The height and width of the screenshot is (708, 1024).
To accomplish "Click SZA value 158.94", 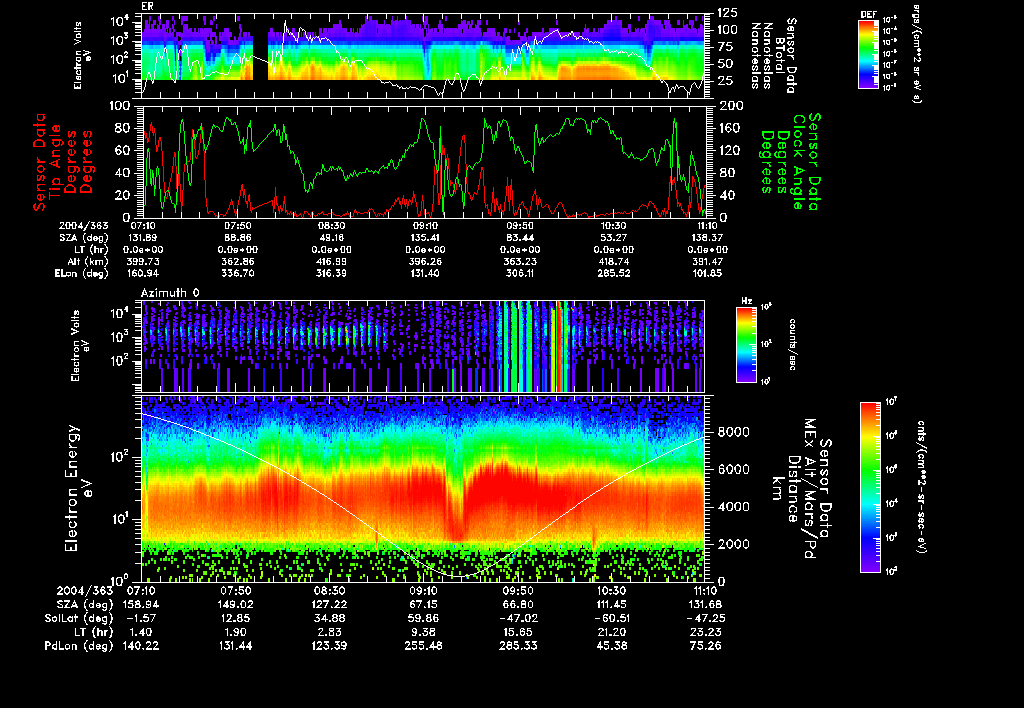I will (x=141, y=605).
